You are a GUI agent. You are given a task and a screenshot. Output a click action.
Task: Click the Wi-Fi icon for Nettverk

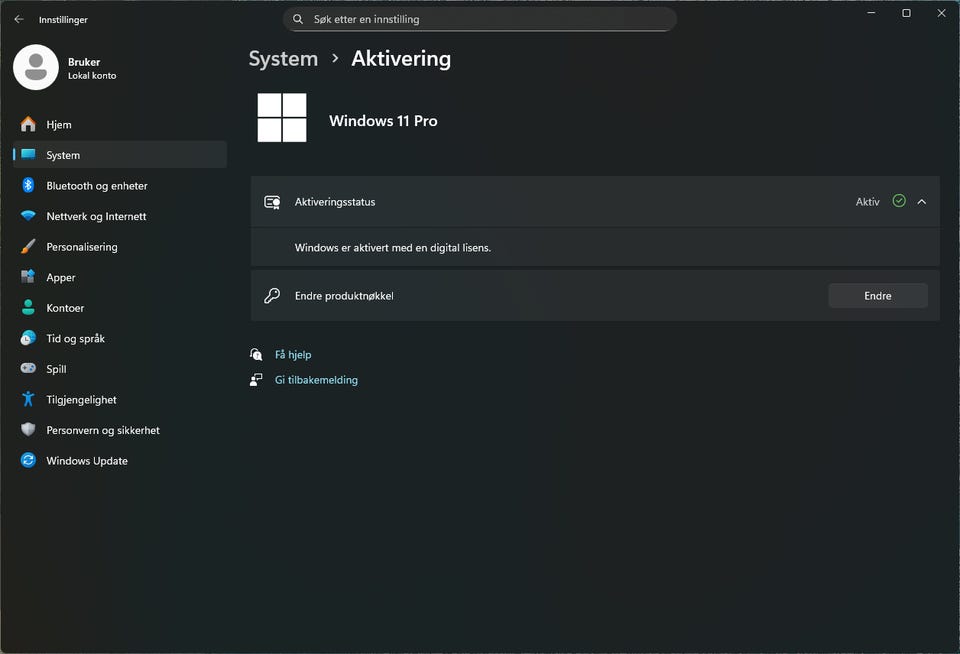(x=28, y=216)
